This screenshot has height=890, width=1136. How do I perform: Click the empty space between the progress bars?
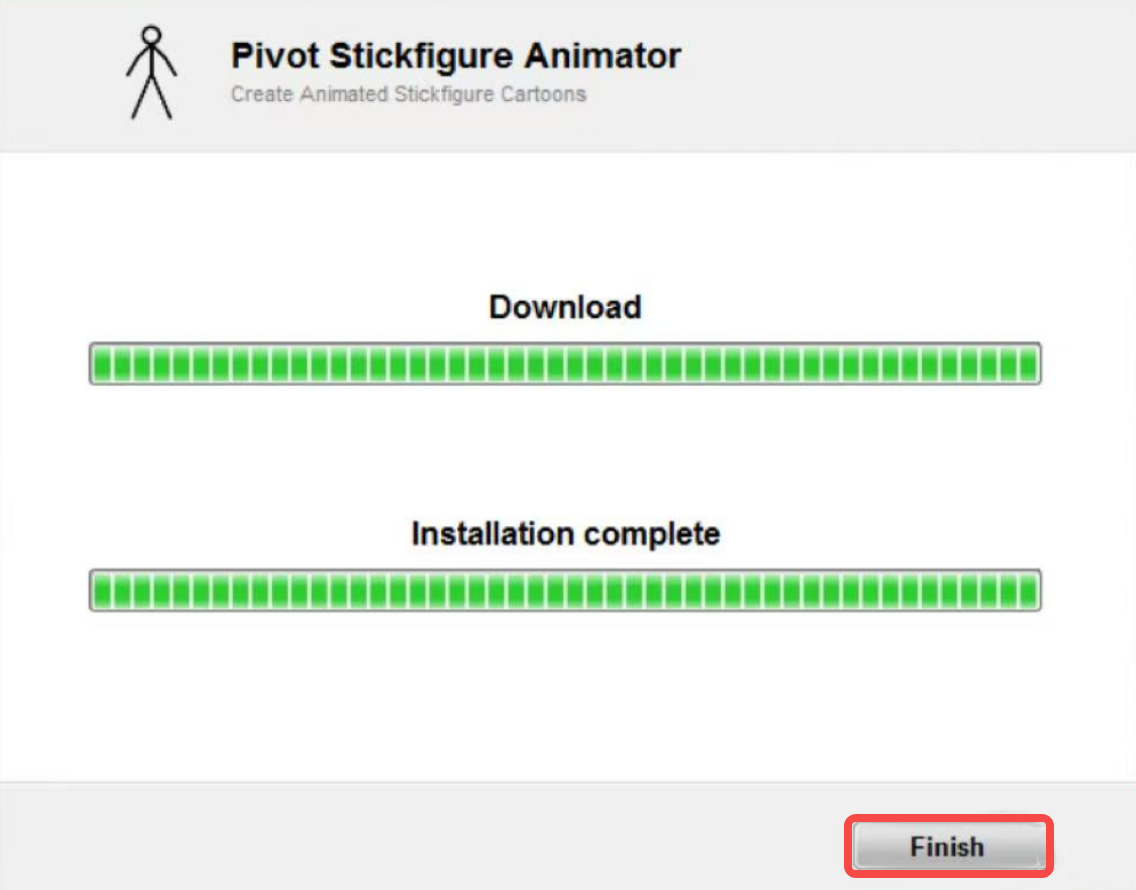pyautogui.click(x=566, y=455)
